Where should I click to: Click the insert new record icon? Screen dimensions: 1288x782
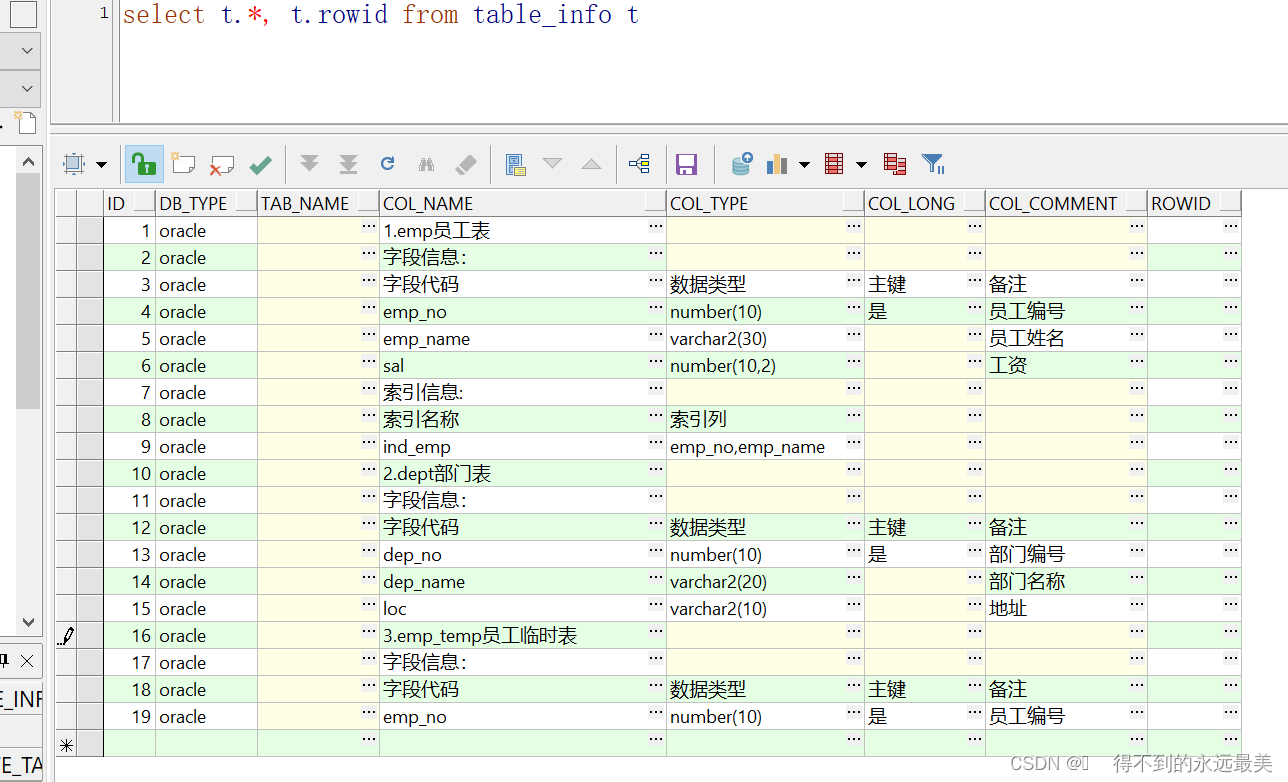(x=183, y=163)
